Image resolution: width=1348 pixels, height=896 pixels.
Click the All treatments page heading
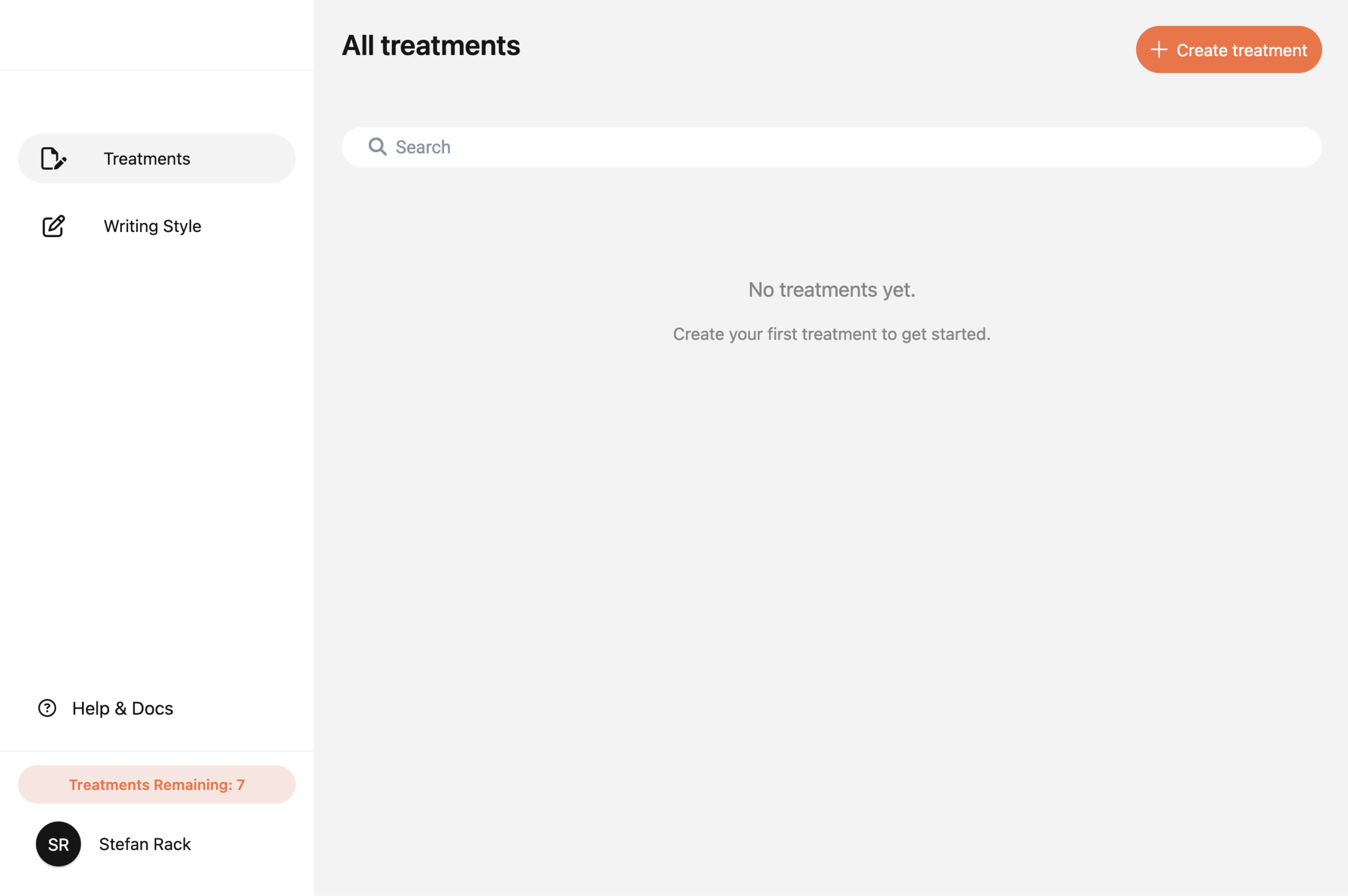click(x=431, y=46)
